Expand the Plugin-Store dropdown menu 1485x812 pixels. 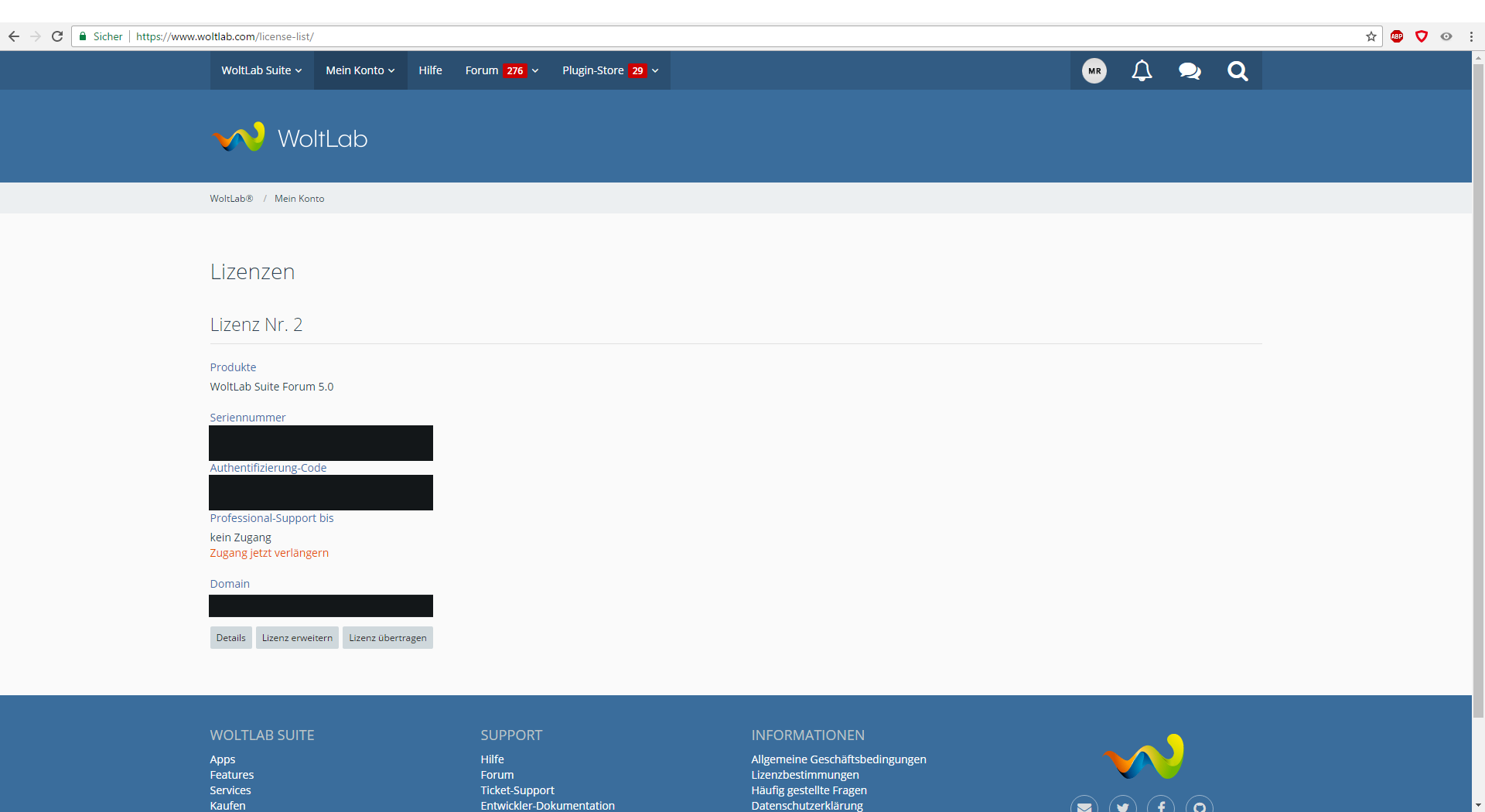click(610, 70)
